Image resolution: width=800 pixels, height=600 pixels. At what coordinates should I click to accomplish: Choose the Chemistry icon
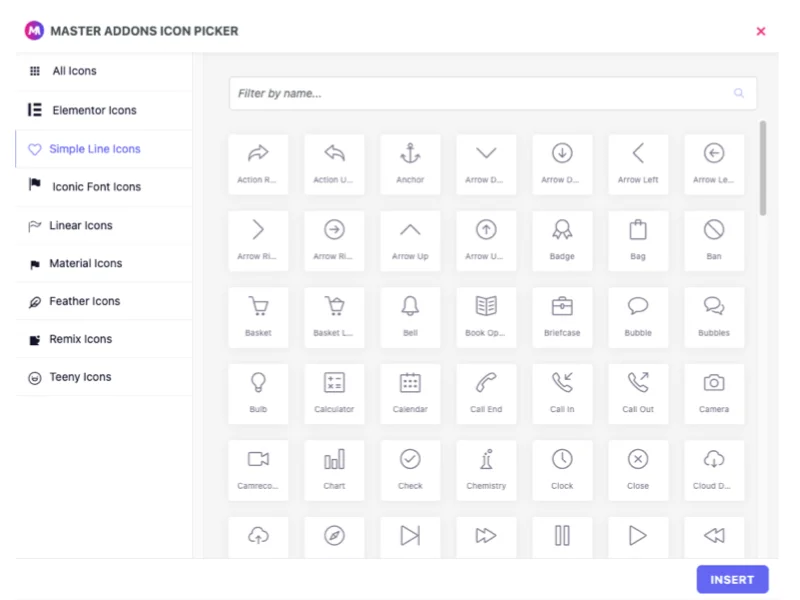pos(486,470)
